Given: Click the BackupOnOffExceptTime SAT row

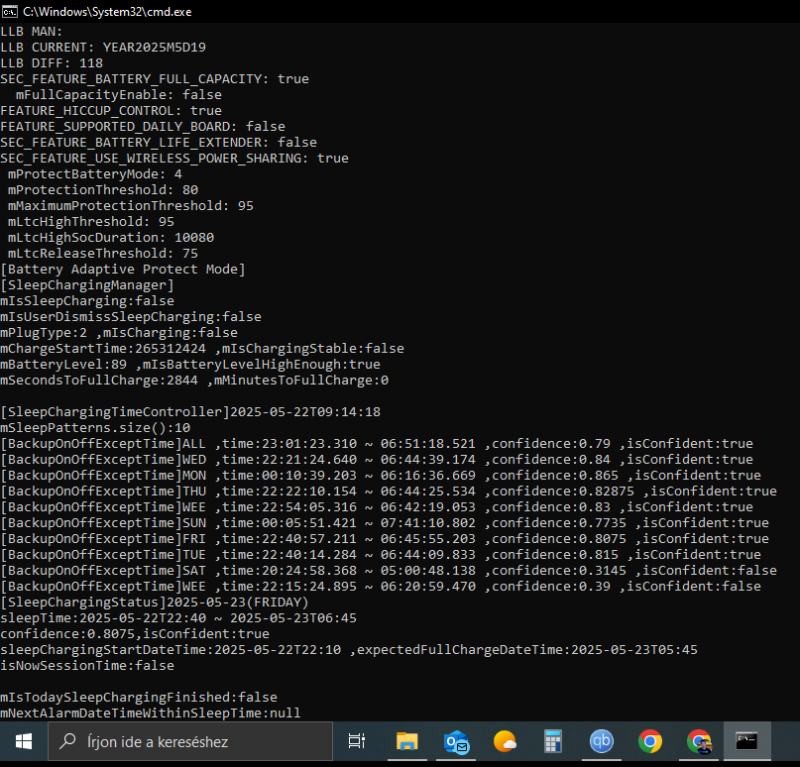Looking at the screenshot, I should pyautogui.click(x=388, y=570).
